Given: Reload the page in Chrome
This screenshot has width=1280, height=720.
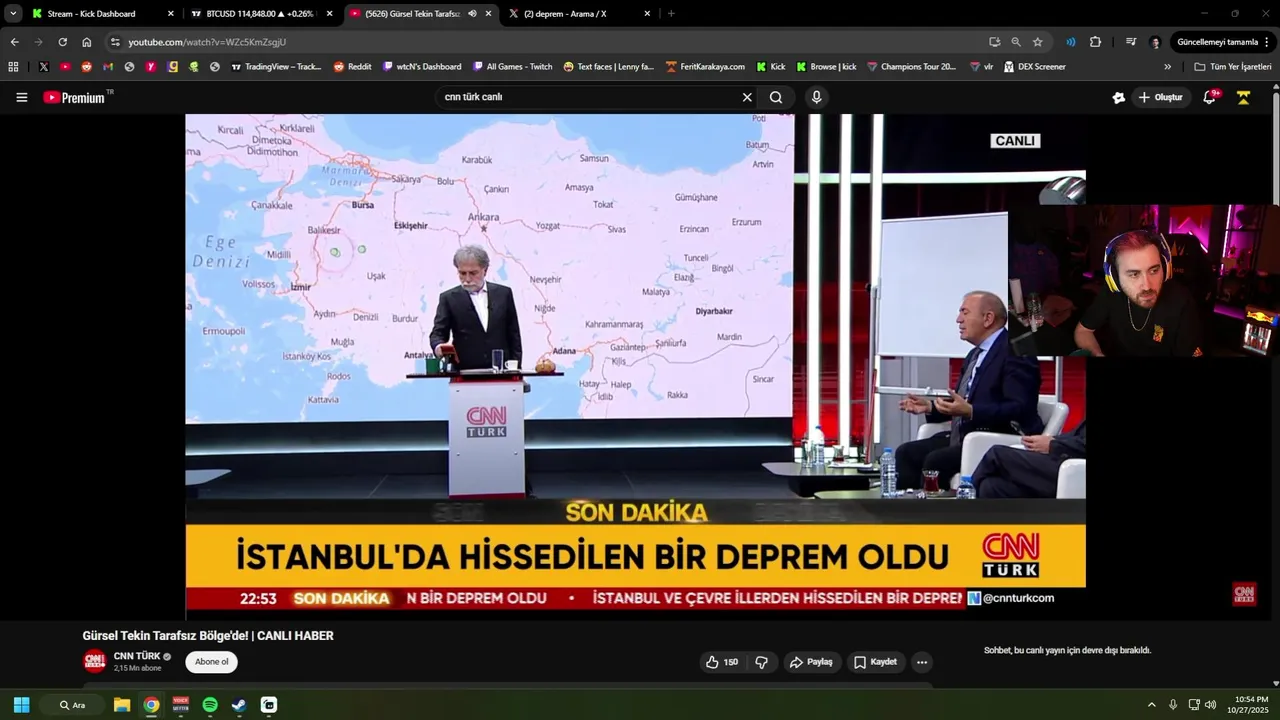Looking at the screenshot, I should [62, 42].
